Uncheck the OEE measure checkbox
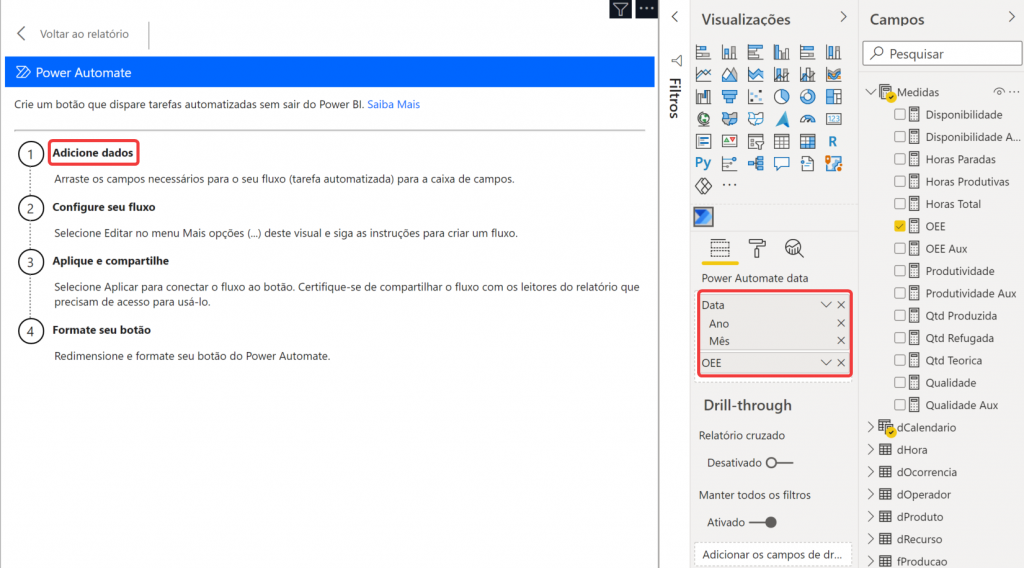This screenshot has width=1024, height=568. [x=900, y=227]
